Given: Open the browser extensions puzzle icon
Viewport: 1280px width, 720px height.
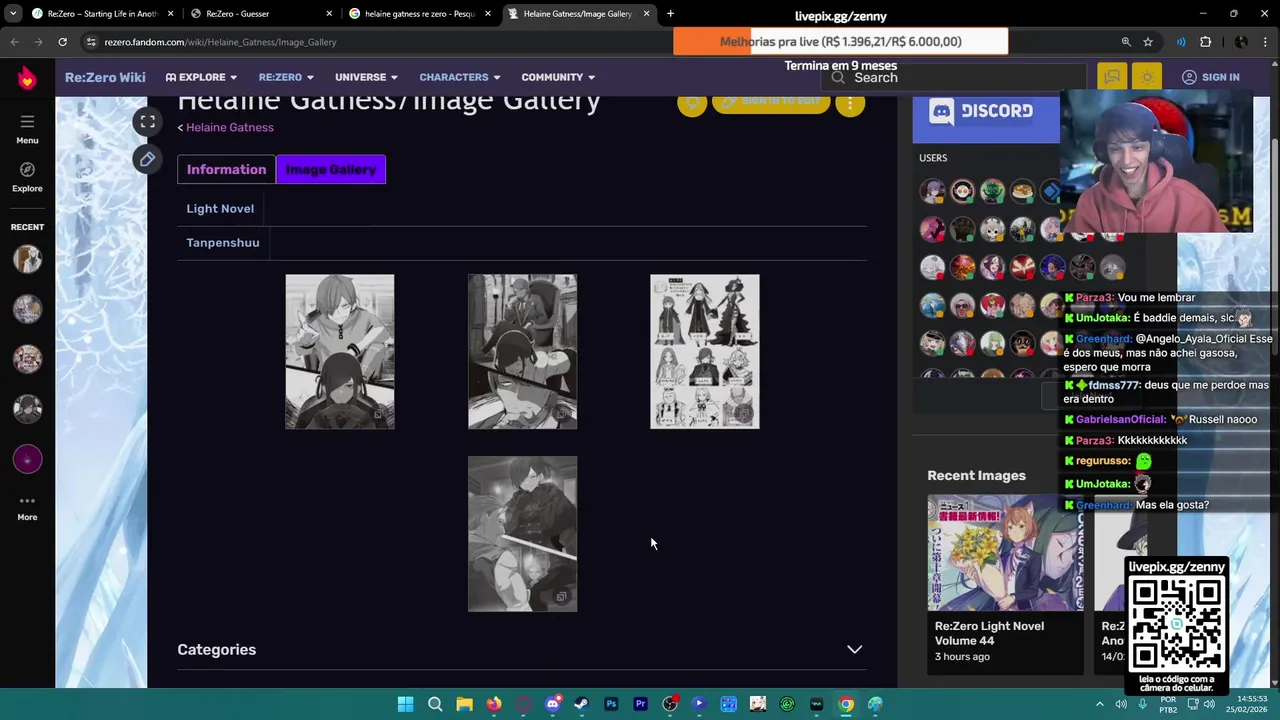Looking at the screenshot, I should tap(1205, 42).
